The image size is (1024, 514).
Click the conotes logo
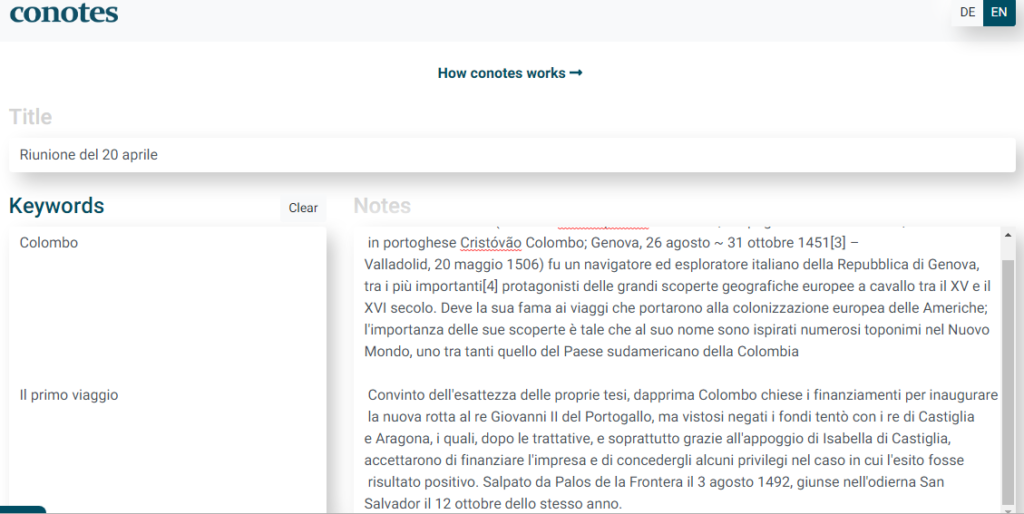click(64, 14)
